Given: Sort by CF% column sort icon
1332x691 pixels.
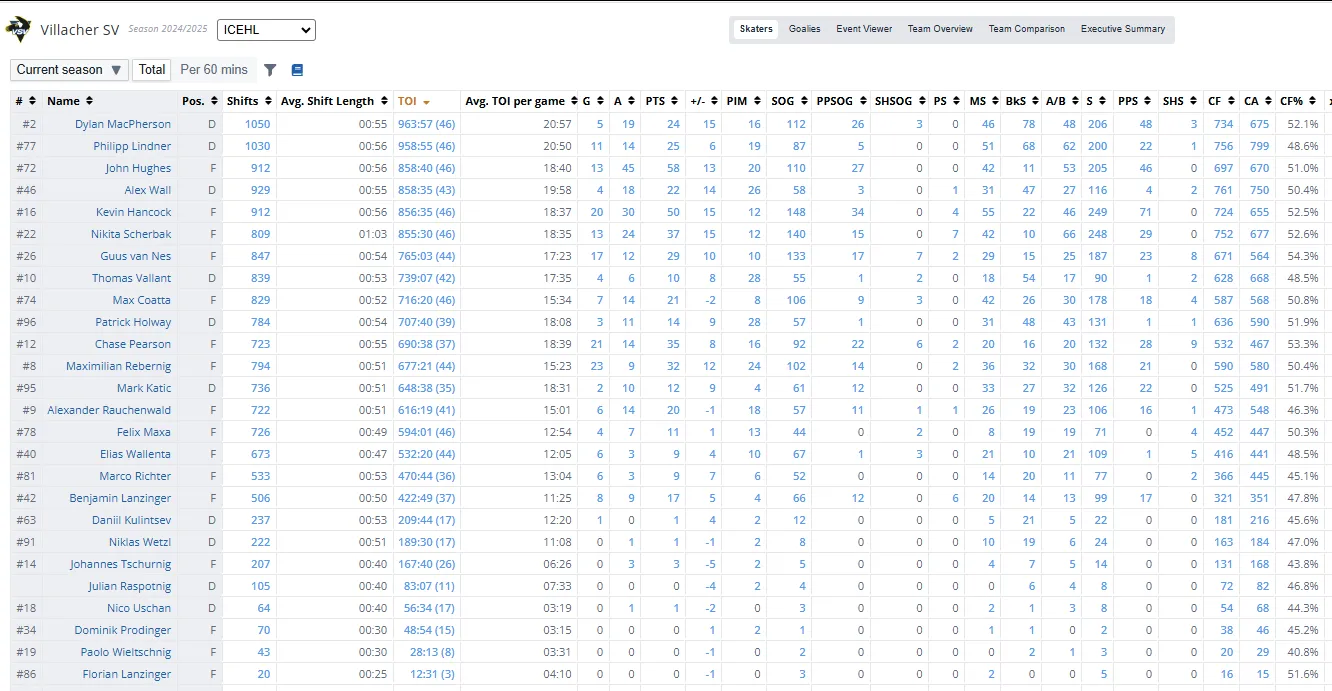Looking at the screenshot, I should click(x=1311, y=101).
